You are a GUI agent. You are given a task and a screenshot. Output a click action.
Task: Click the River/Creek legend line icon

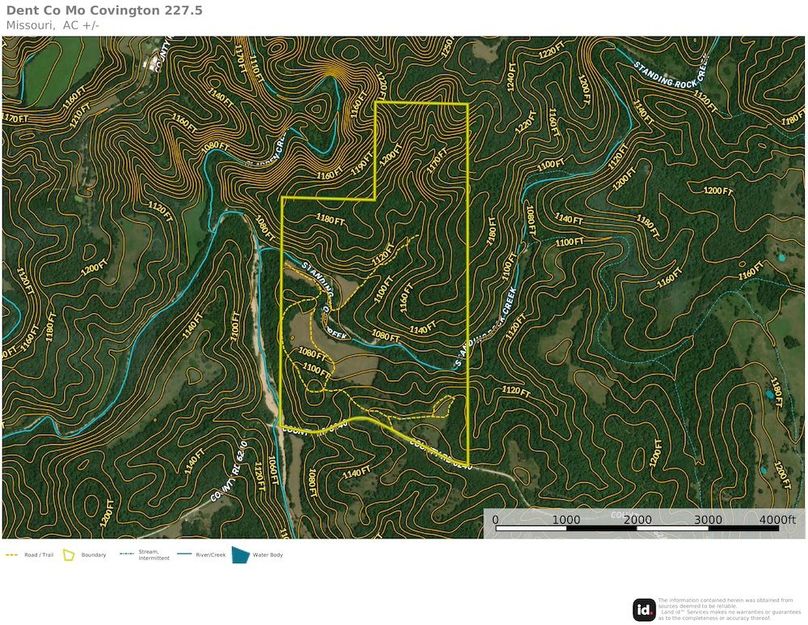coord(184,555)
